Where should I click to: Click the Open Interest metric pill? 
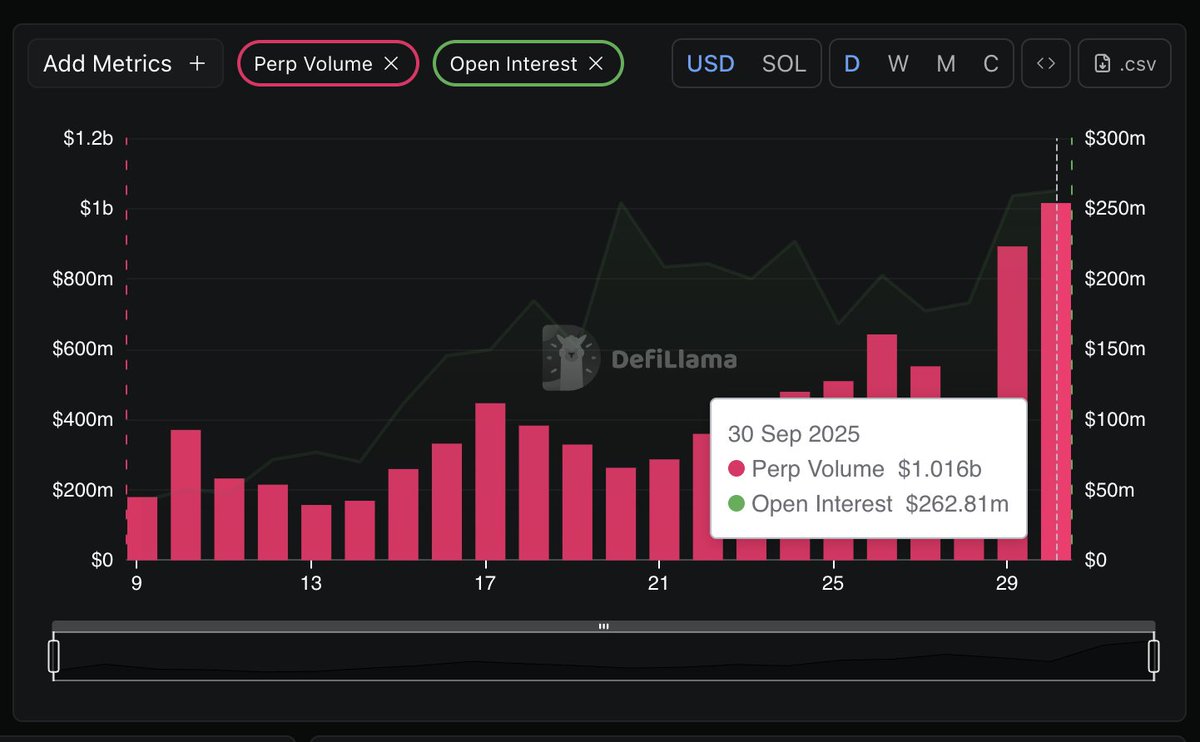(x=516, y=63)
